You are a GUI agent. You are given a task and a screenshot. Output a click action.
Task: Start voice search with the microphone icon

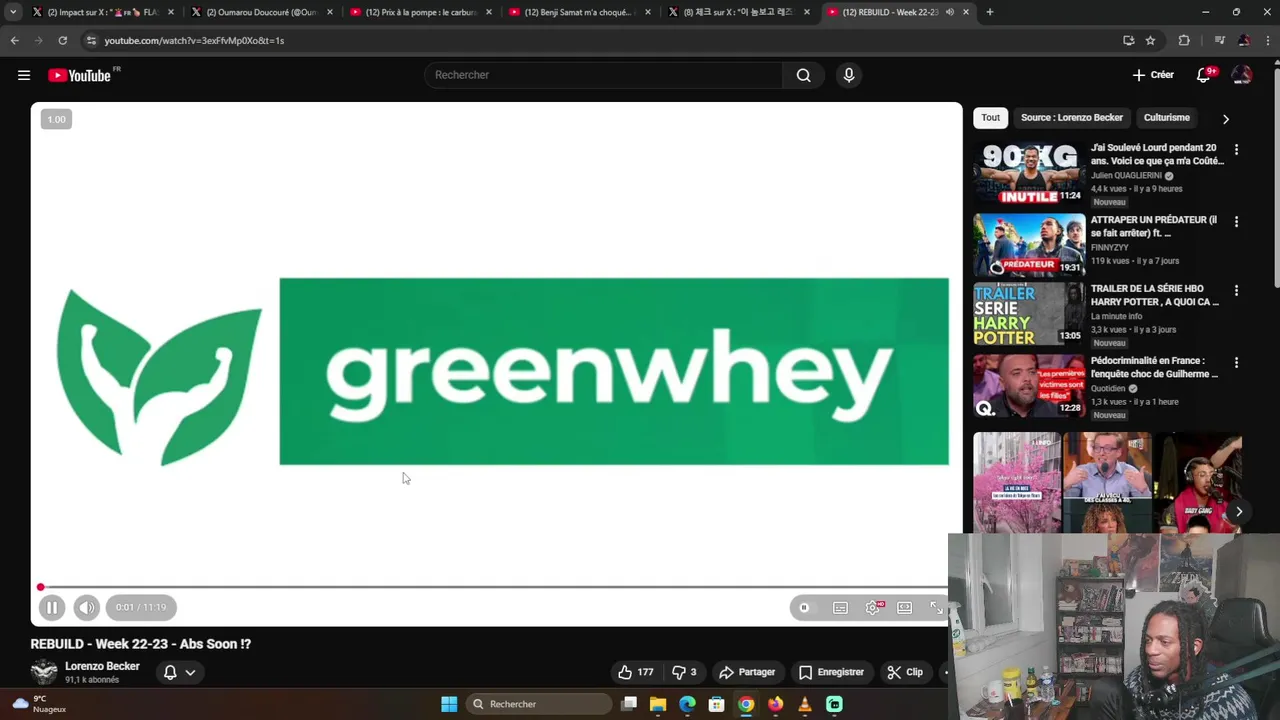click(849, 75)
